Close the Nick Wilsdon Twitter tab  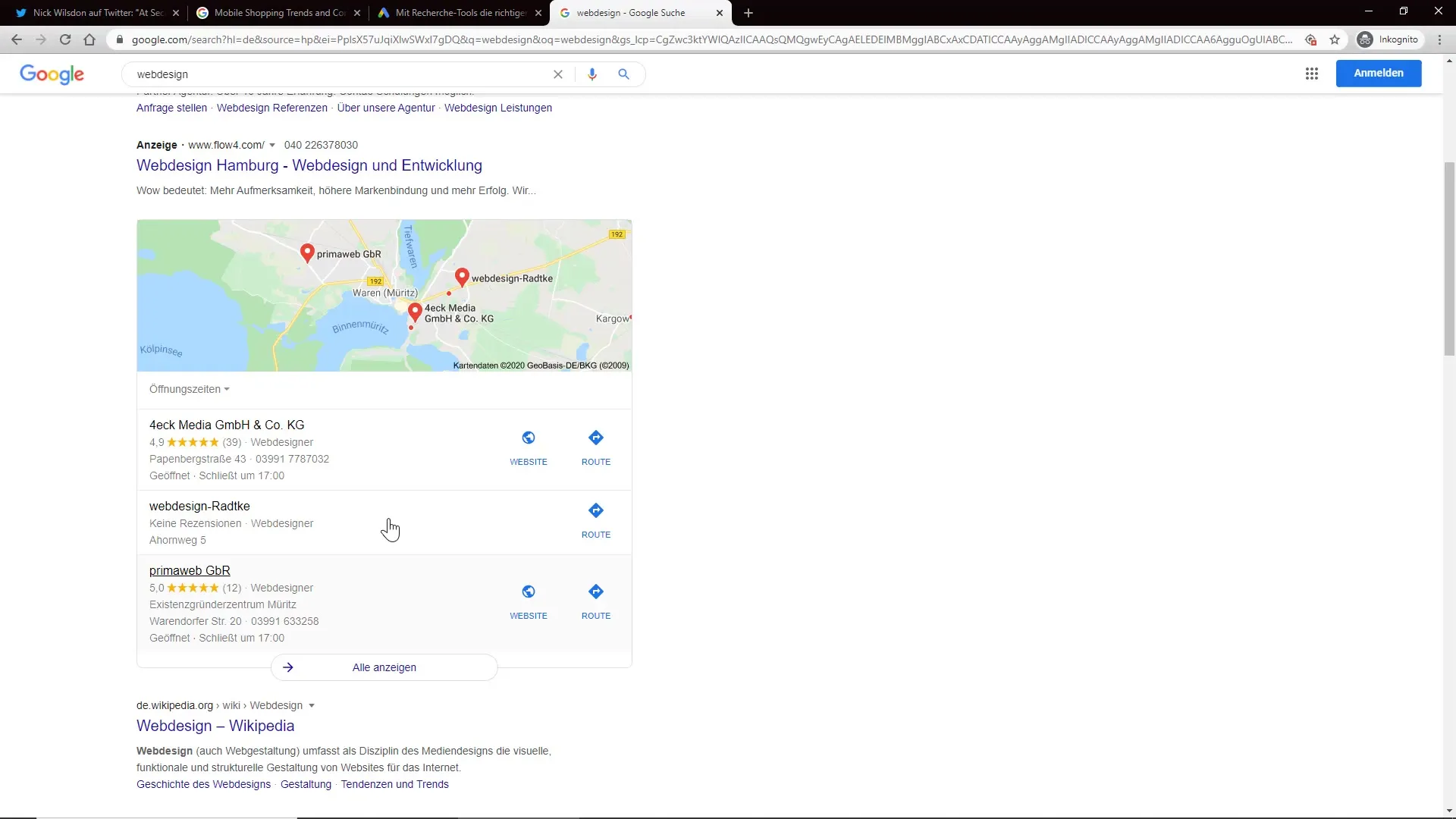[176, 13]
